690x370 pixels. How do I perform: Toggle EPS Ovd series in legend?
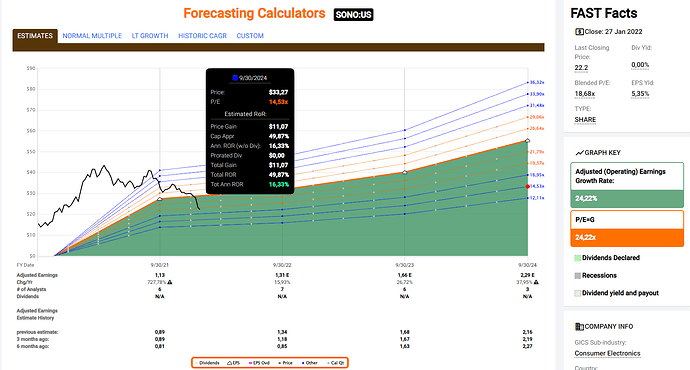(259, 363)
